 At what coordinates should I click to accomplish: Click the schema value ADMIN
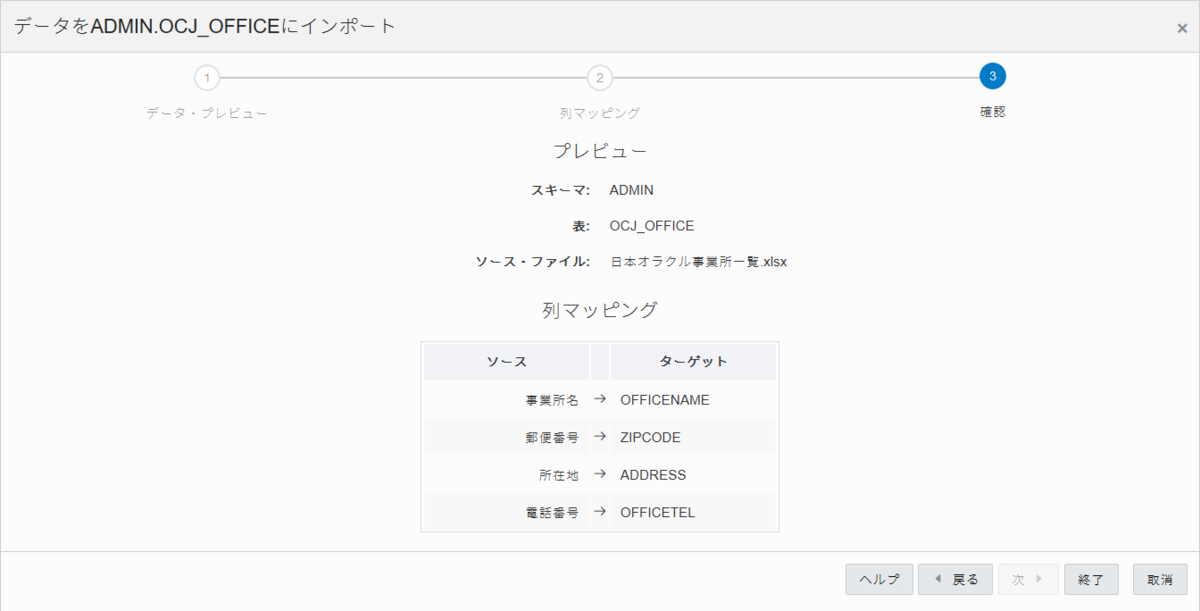632,190
